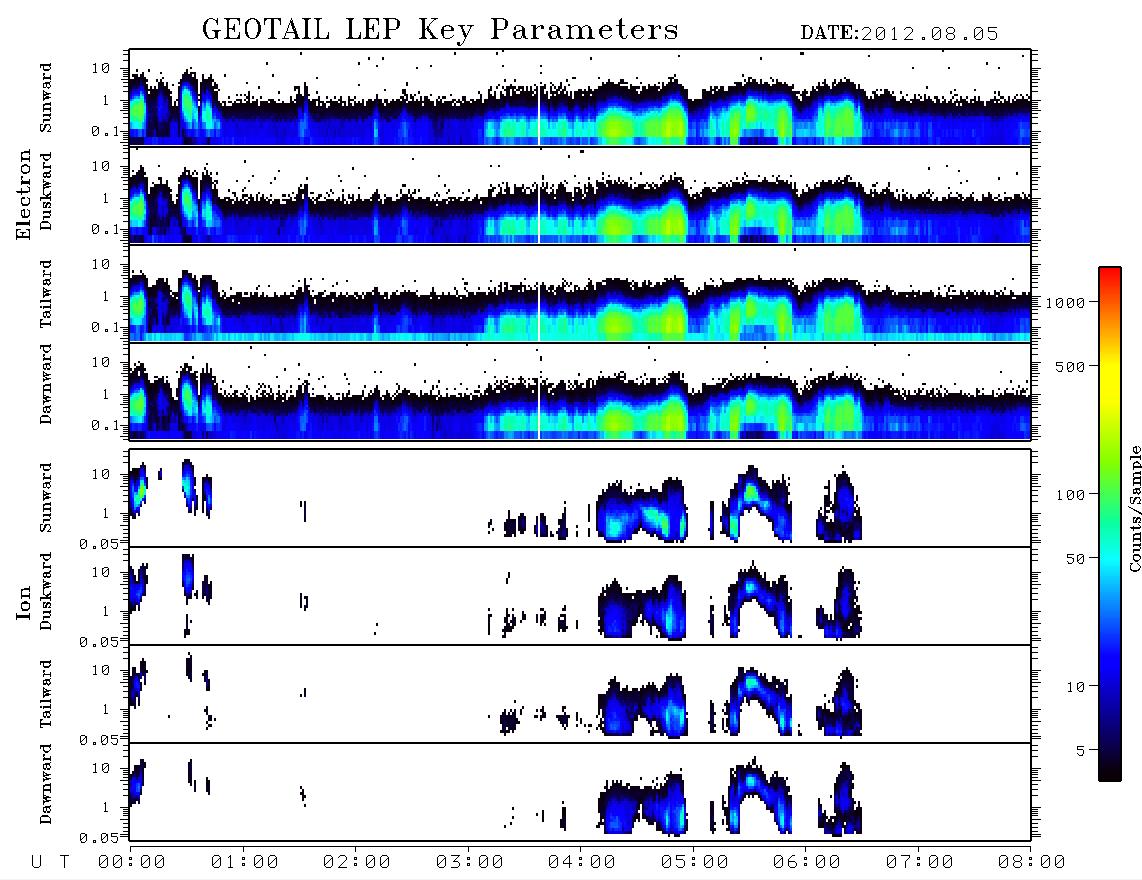Image resolution: width=1142 pixels, height=880 pixels.
Task: Click the 'DATE:2012.08.05' label
Action: 899,34
